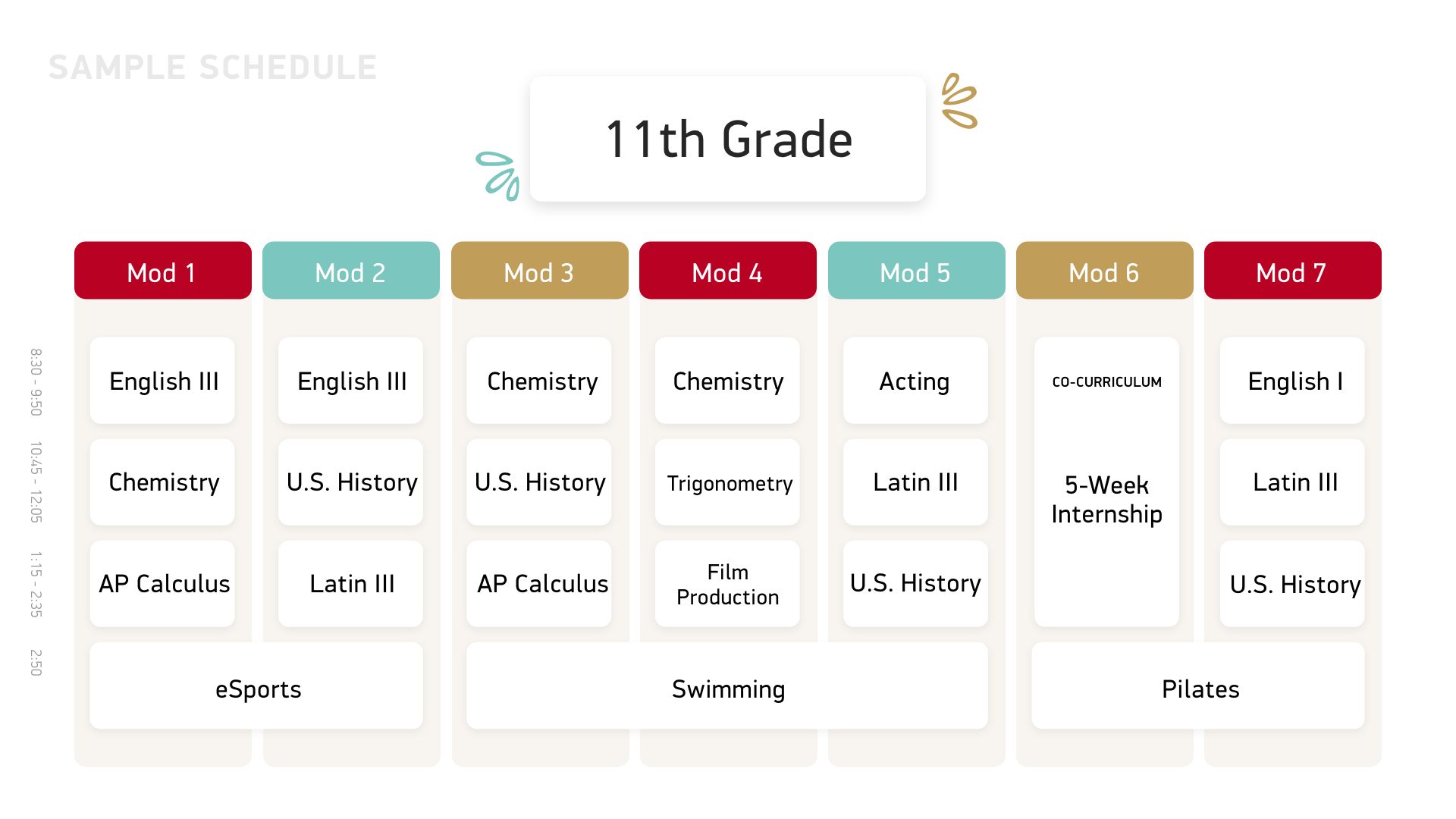Select the 8:30 - 9:50 time label
The image size is (1456, 819).
(x=36, y=382)
